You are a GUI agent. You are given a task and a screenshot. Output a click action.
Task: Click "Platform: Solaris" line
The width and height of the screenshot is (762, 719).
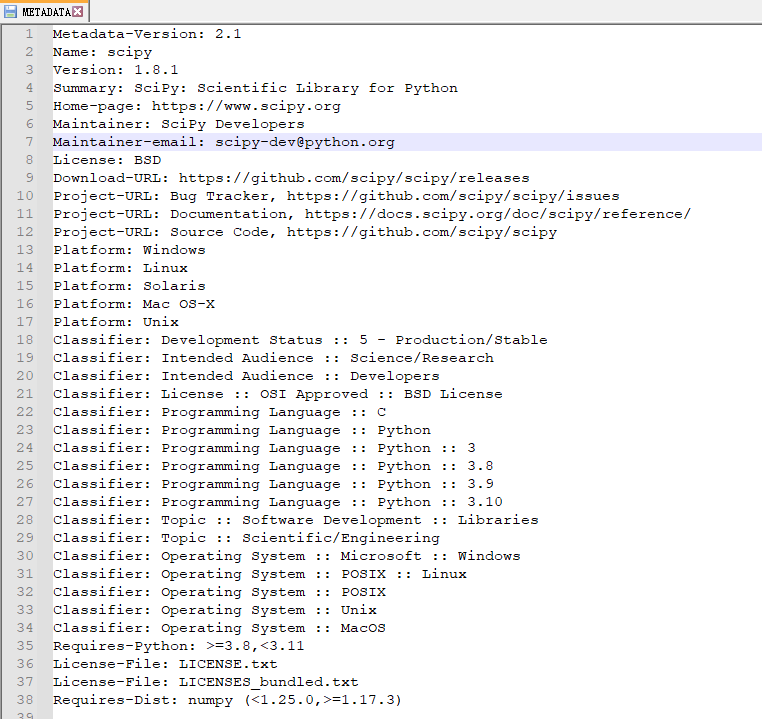point(129,286)
